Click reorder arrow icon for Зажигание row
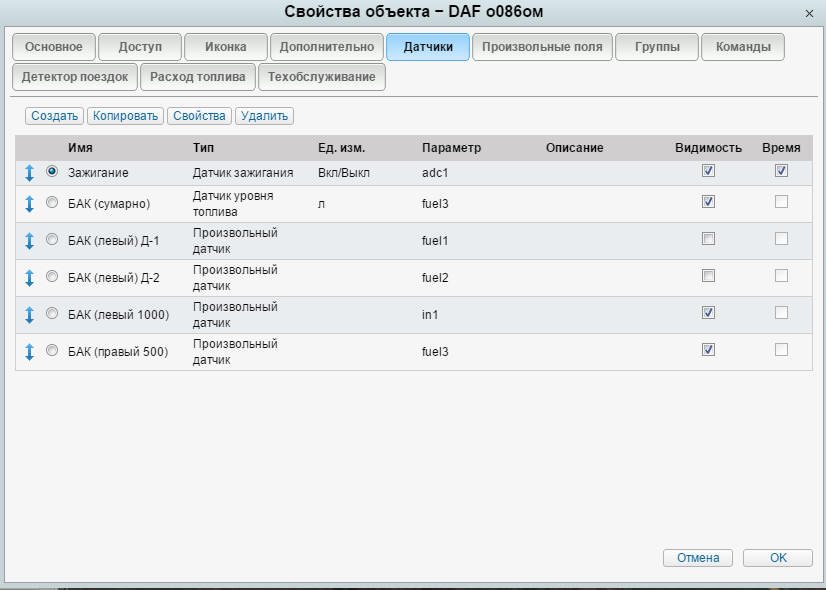 [30, 173]
